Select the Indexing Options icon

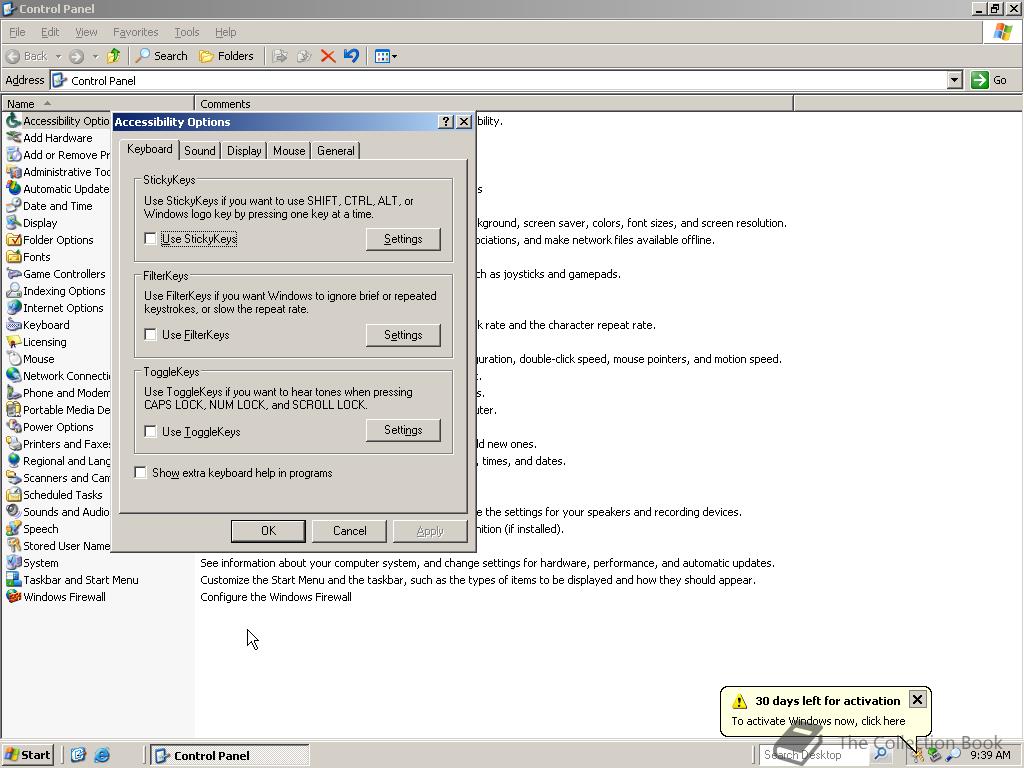click(x=14, y=291)
